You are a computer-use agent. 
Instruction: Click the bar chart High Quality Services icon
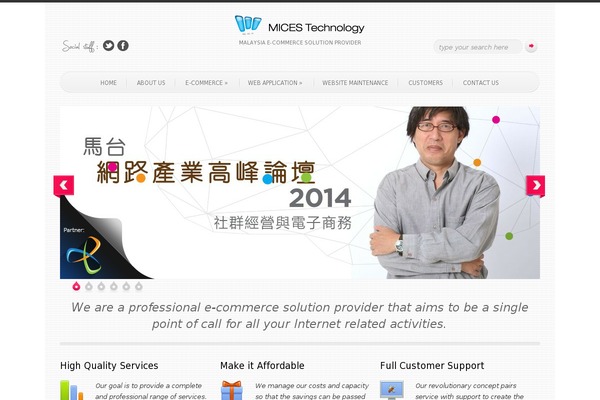tap(72, 390)
